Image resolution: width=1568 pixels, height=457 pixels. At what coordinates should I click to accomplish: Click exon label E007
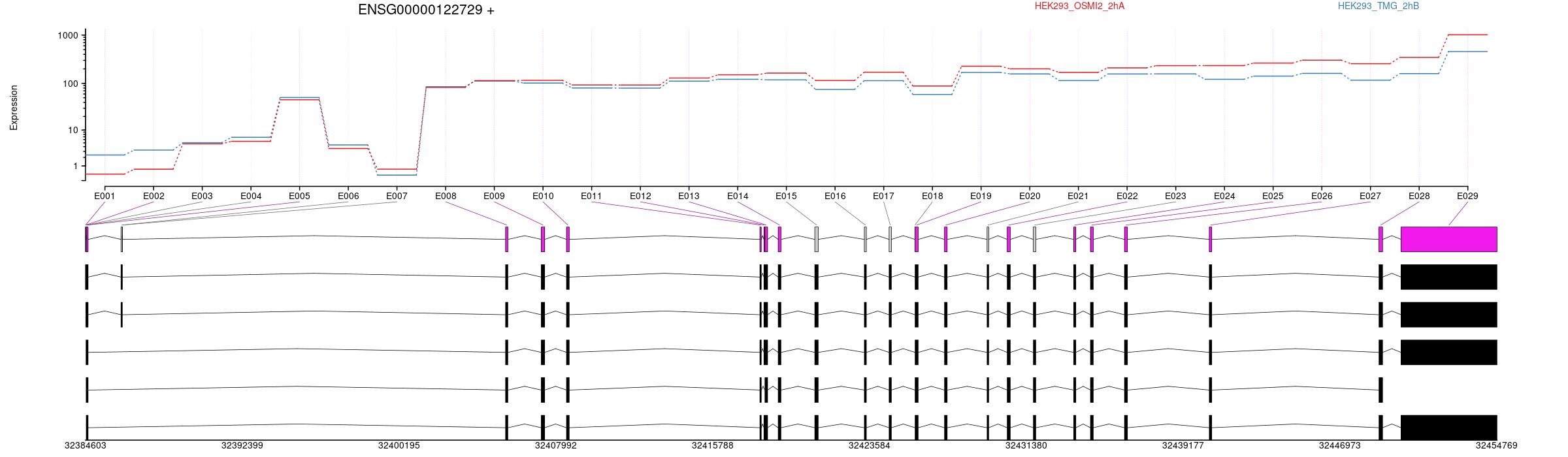pos(397,196)
